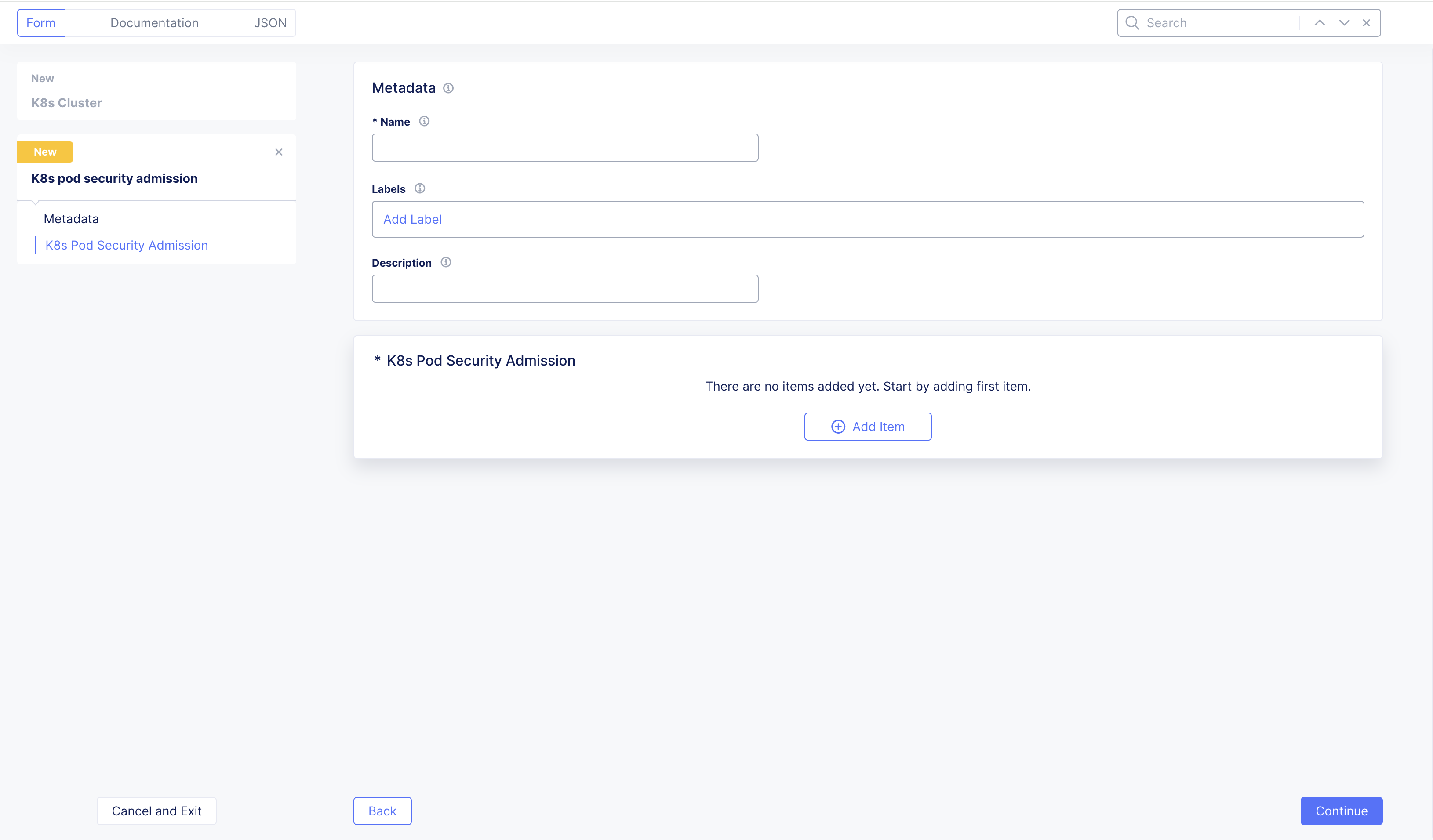The width and height of the screenshot is (1433, 840).
Task: Close the K8s pod security admission panel
Action: coord(279,152)
